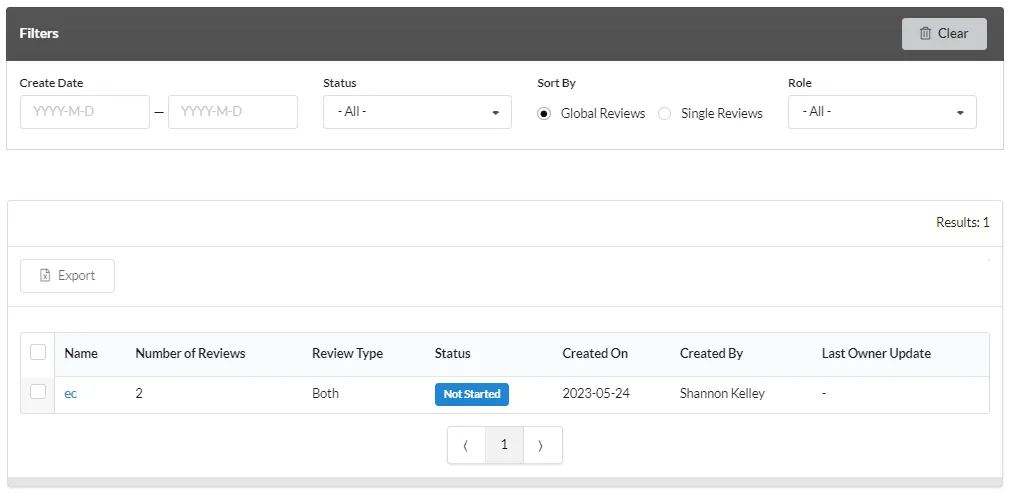Go to next page arrow
The width and height of the screenshot is (1010, 499).
tap(542, 445)
